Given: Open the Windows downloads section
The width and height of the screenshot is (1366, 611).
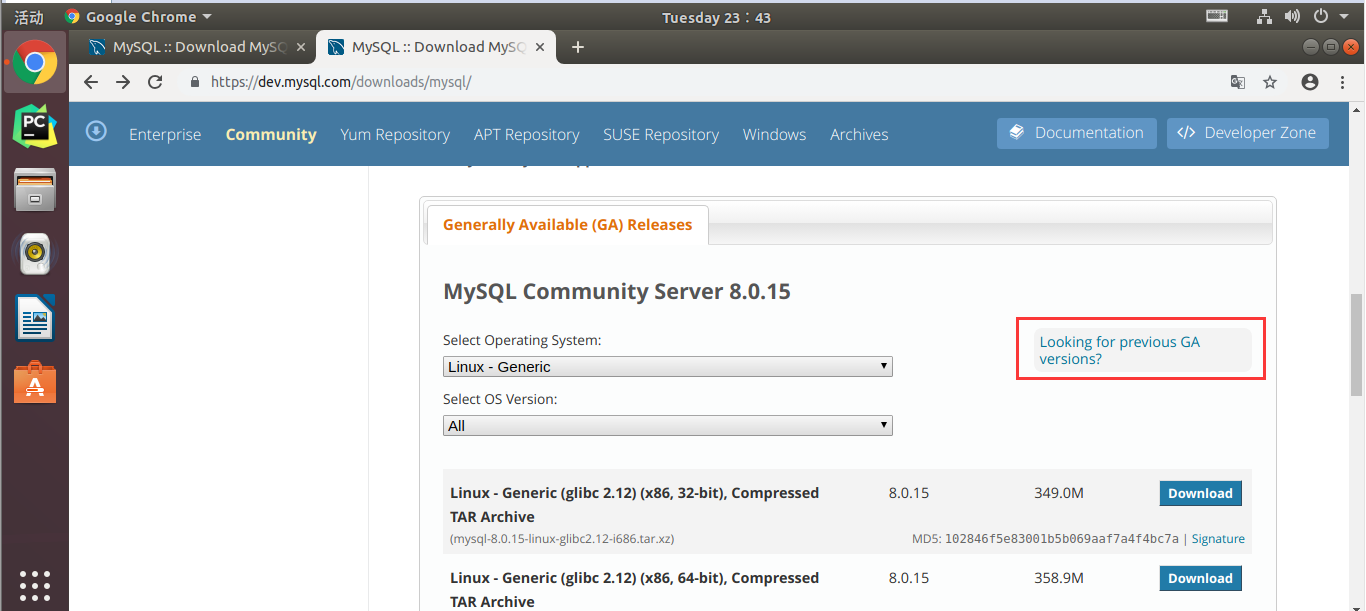Looking at the screenshot, I should 774,135.
